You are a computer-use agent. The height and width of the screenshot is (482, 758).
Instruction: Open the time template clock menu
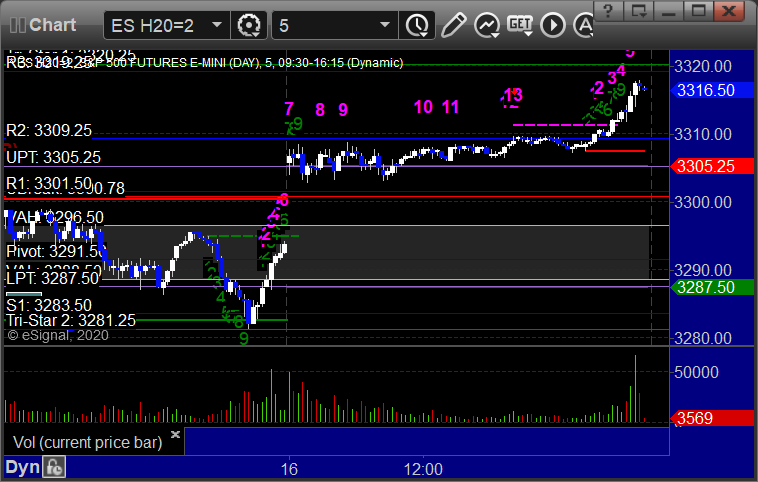click(x=417, y=25)
